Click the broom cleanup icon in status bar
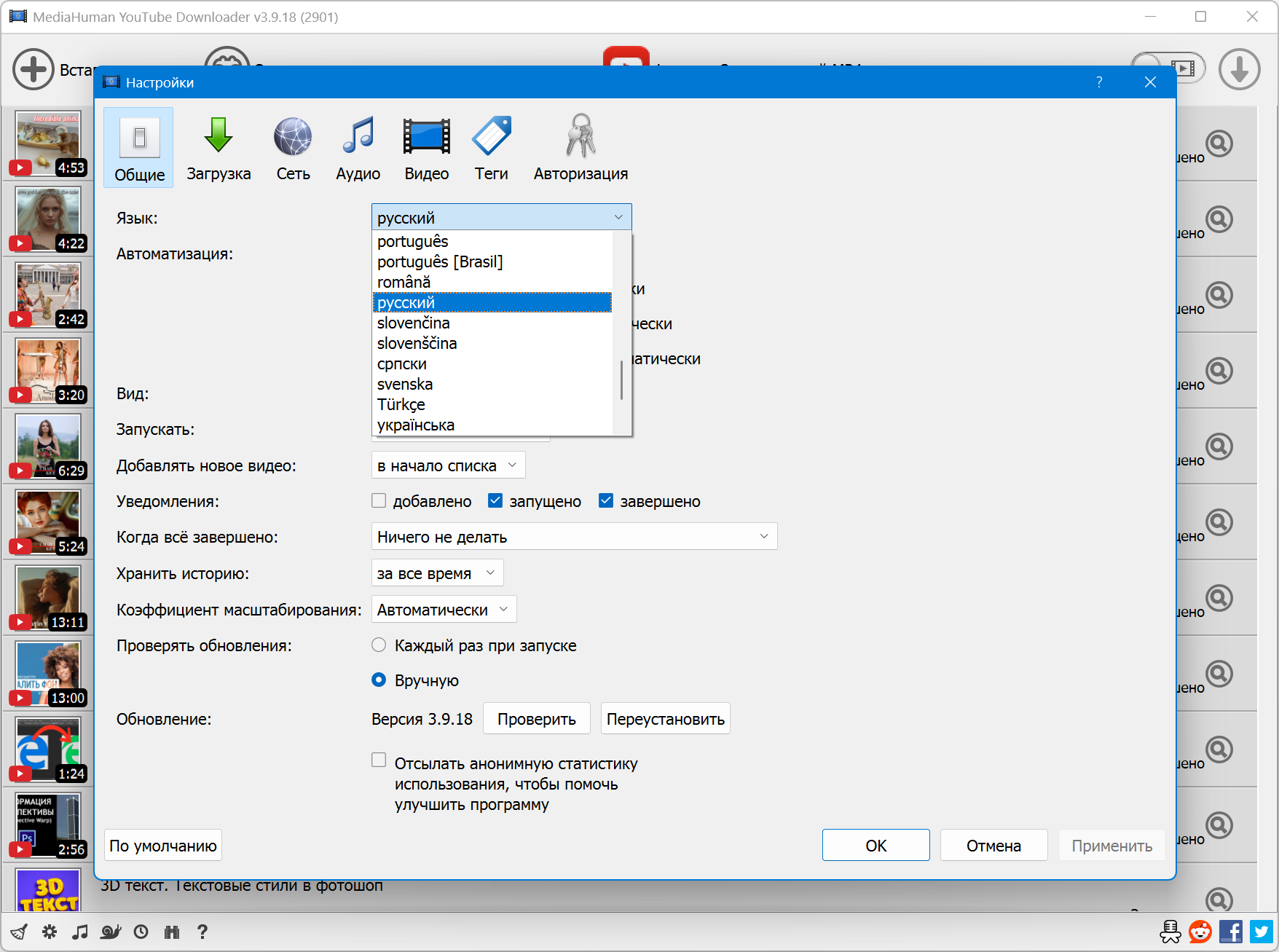The width and height of the screenshot is (1279, 952). 19,932
